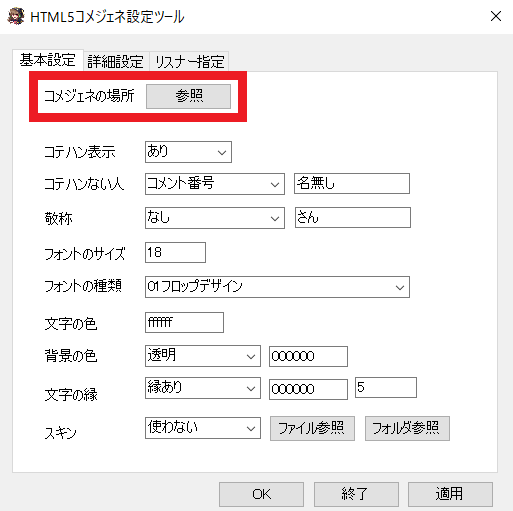The height and width of the screenshot is (511, 513).
Task: Click the 文字の色 hex color field
Action: click(184, 322)
